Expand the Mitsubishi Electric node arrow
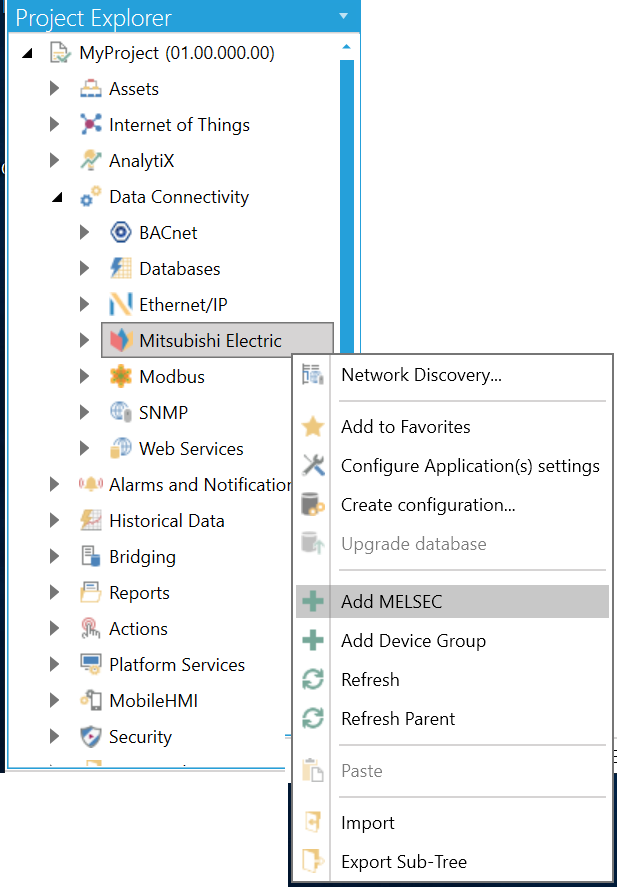The width and height of the screenshot is (617, 893). [84, 341]
